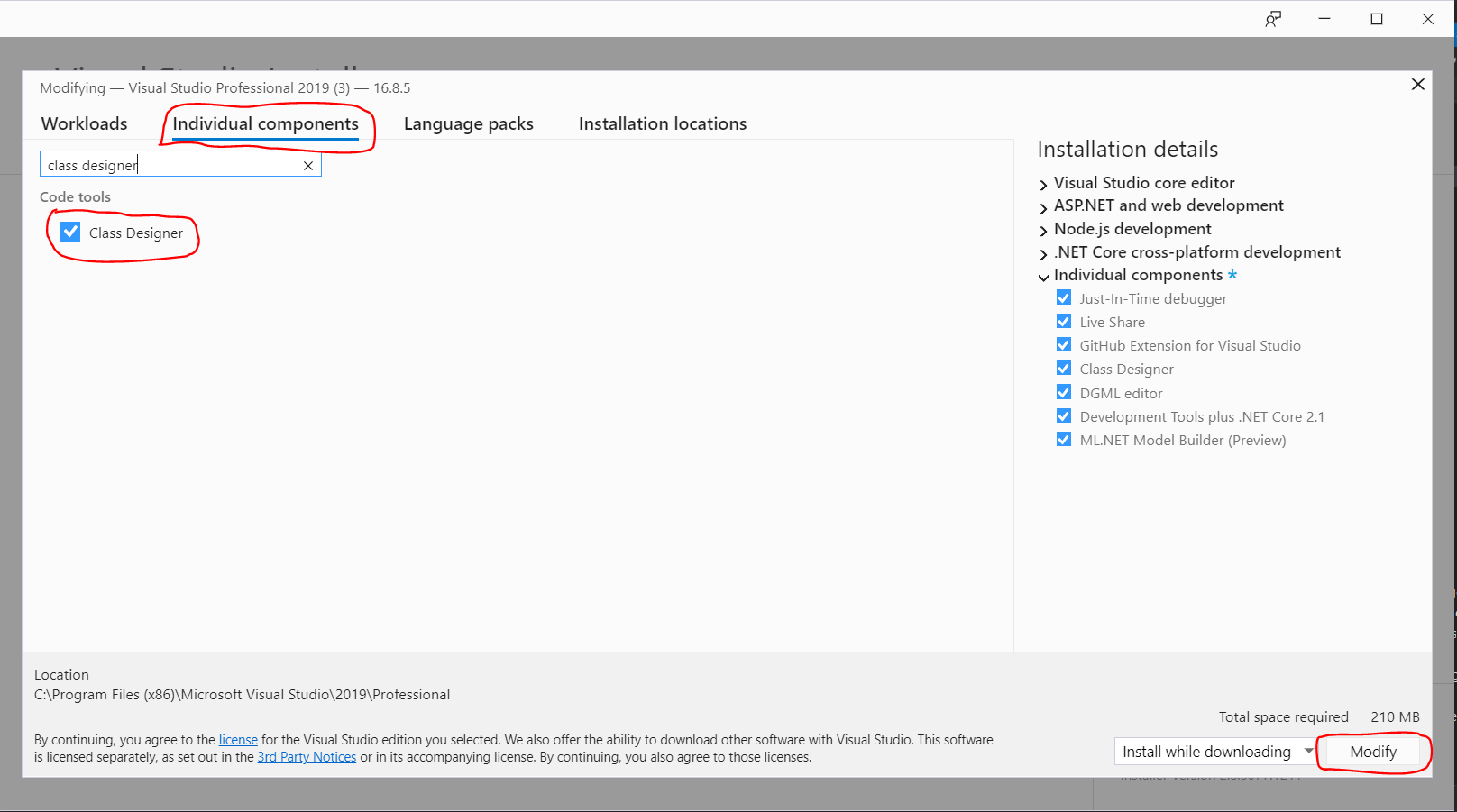Screen dimensions: 1457x812
Task: Uncheck Just-In-Time debugger in installation details
Action: 1064,298
